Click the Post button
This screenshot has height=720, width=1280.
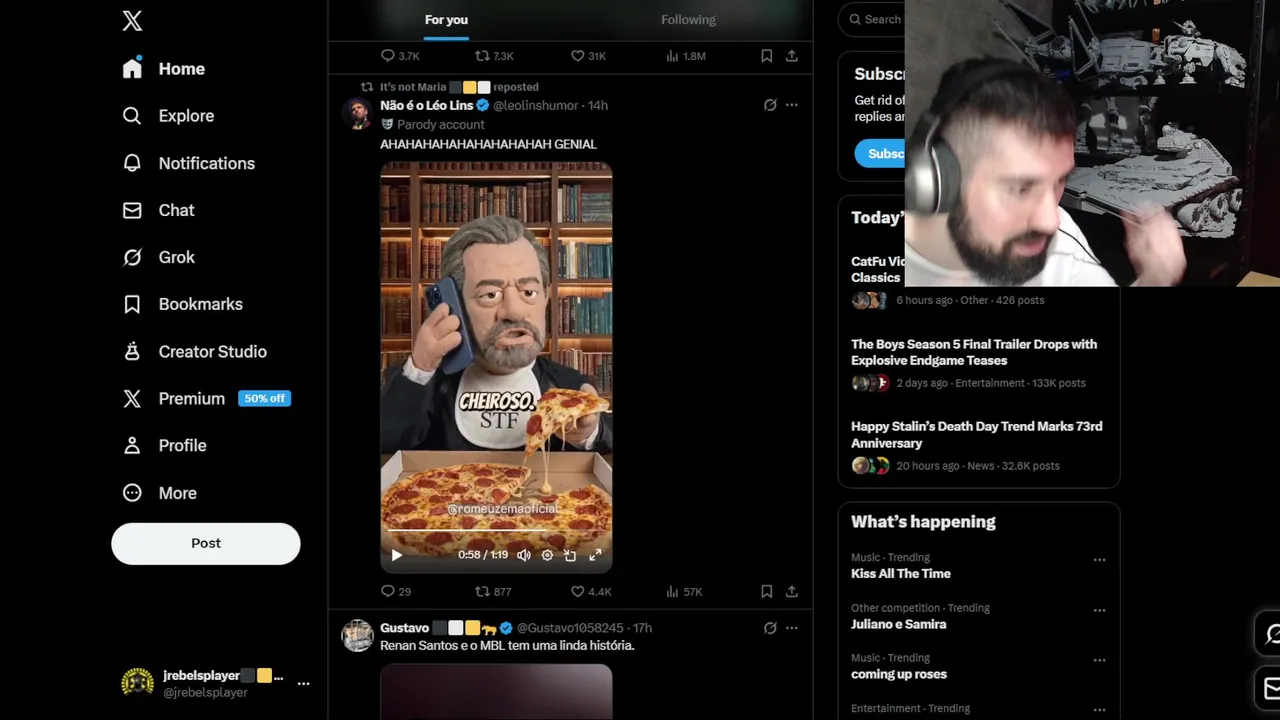[x=206, y=543]
